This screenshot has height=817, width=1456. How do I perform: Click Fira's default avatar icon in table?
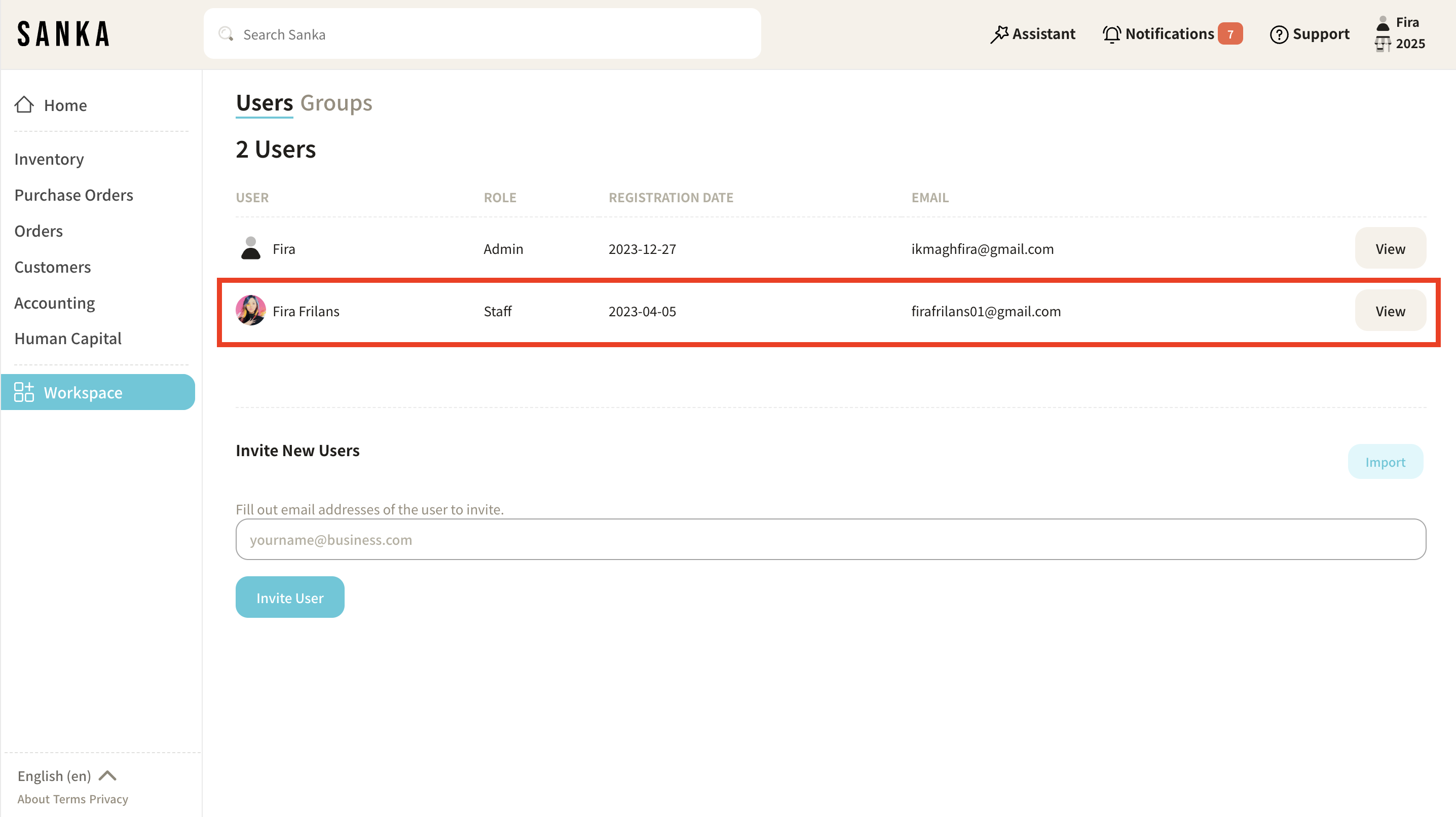point(250,248)
